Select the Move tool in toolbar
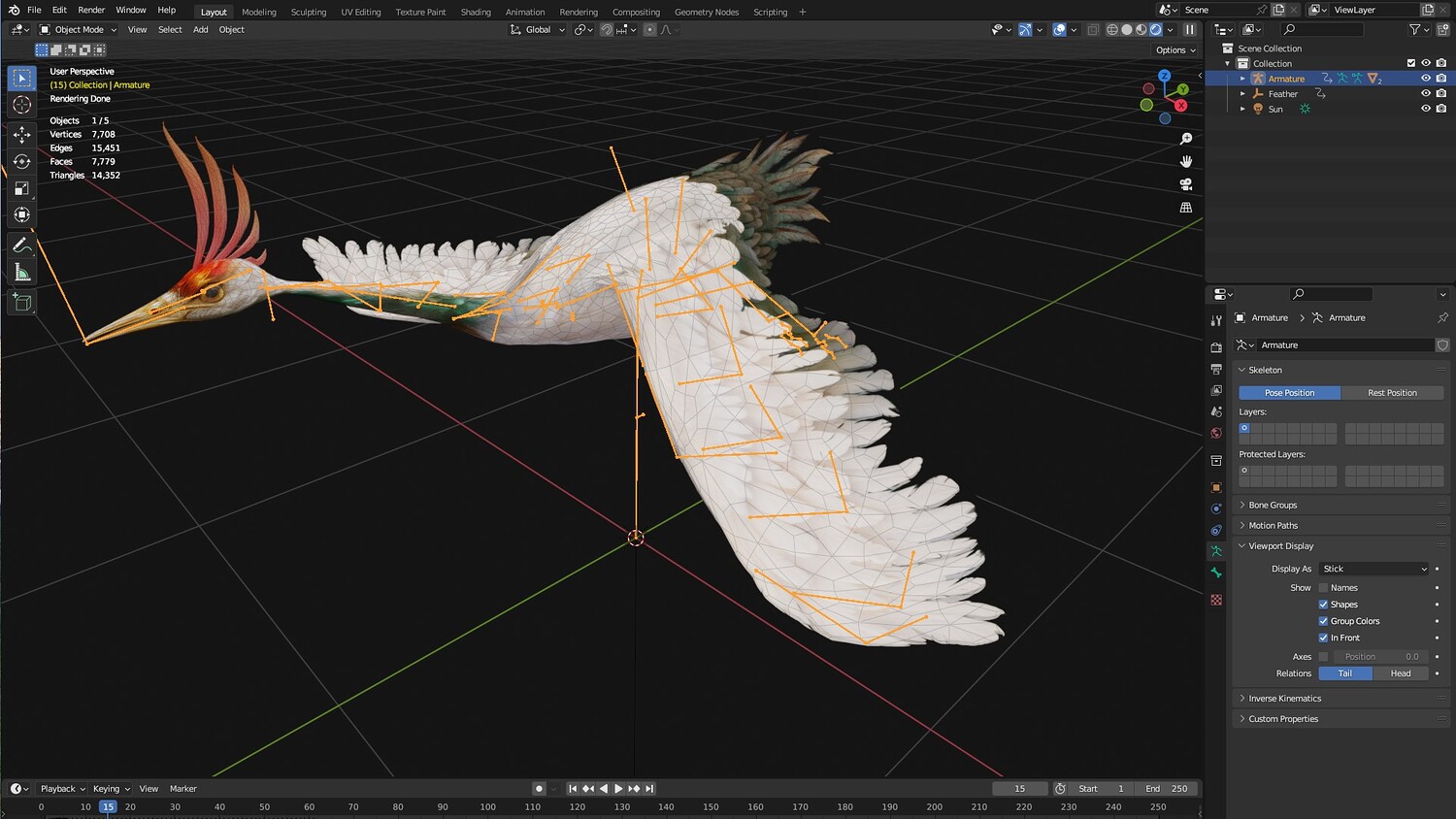This screenshot has width=1456, height=819. click(x=21, y=135)
